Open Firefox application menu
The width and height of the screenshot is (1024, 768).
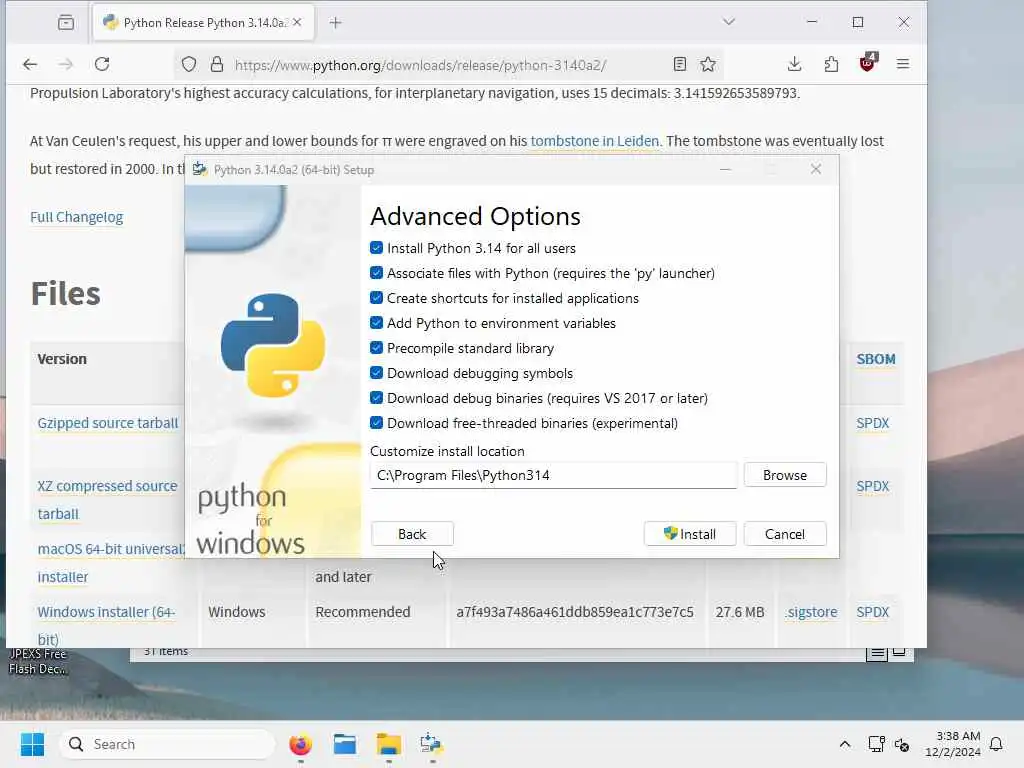pyautogui.click(x=903, y=63)
